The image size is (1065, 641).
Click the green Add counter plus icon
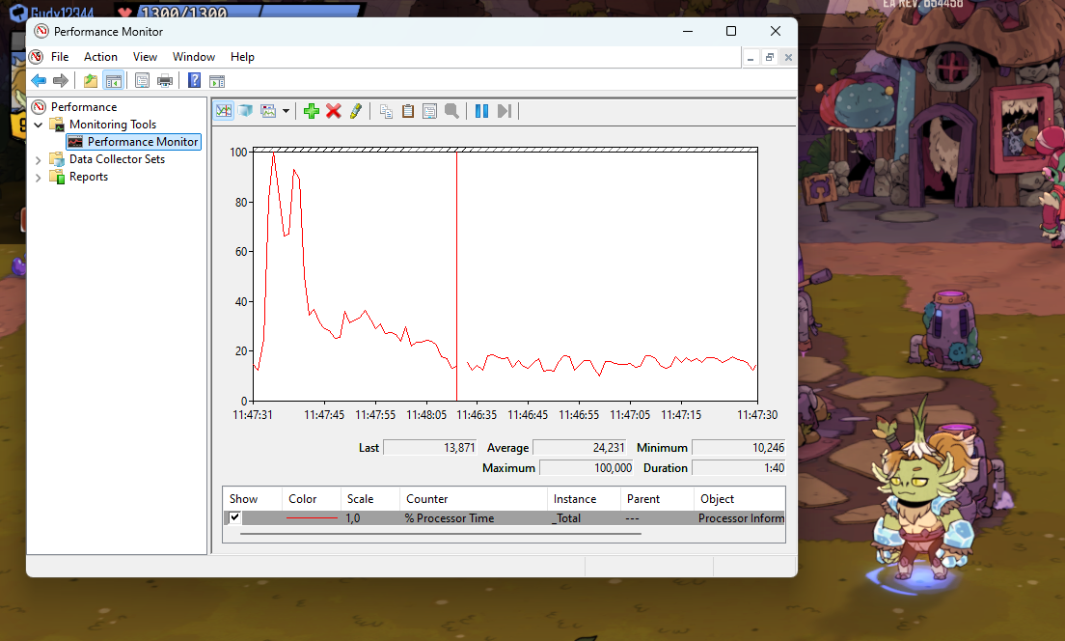pyautogui.click(x=311, y=111)
